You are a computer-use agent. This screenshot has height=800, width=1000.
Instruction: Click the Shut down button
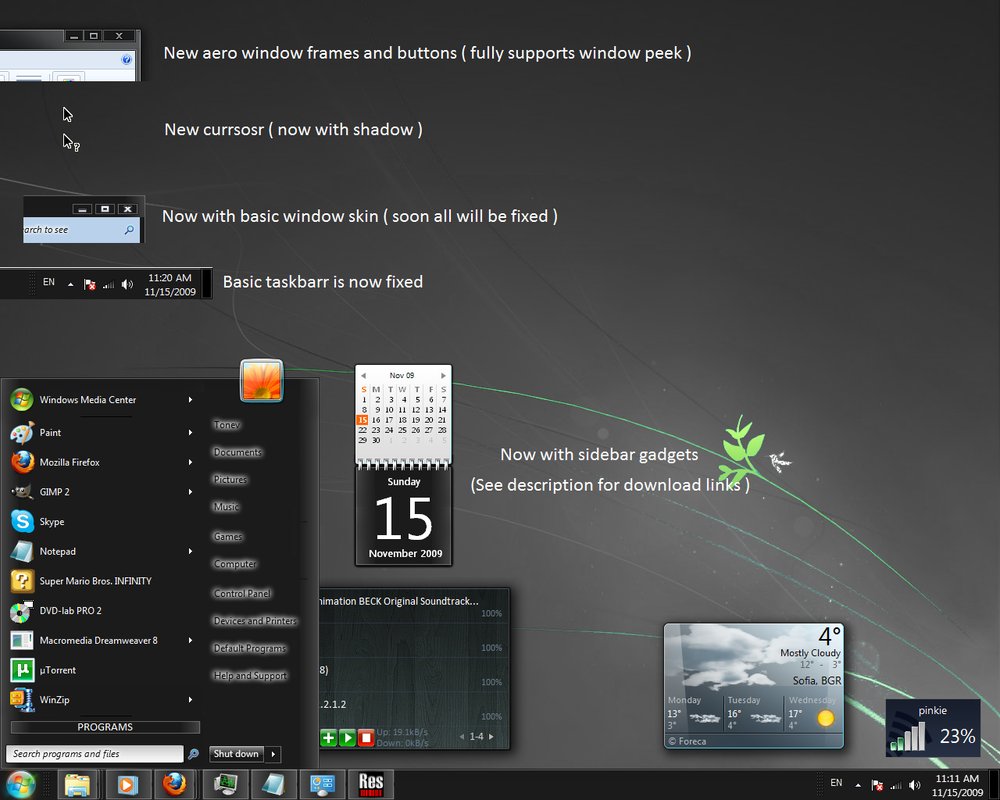(236, 754)
